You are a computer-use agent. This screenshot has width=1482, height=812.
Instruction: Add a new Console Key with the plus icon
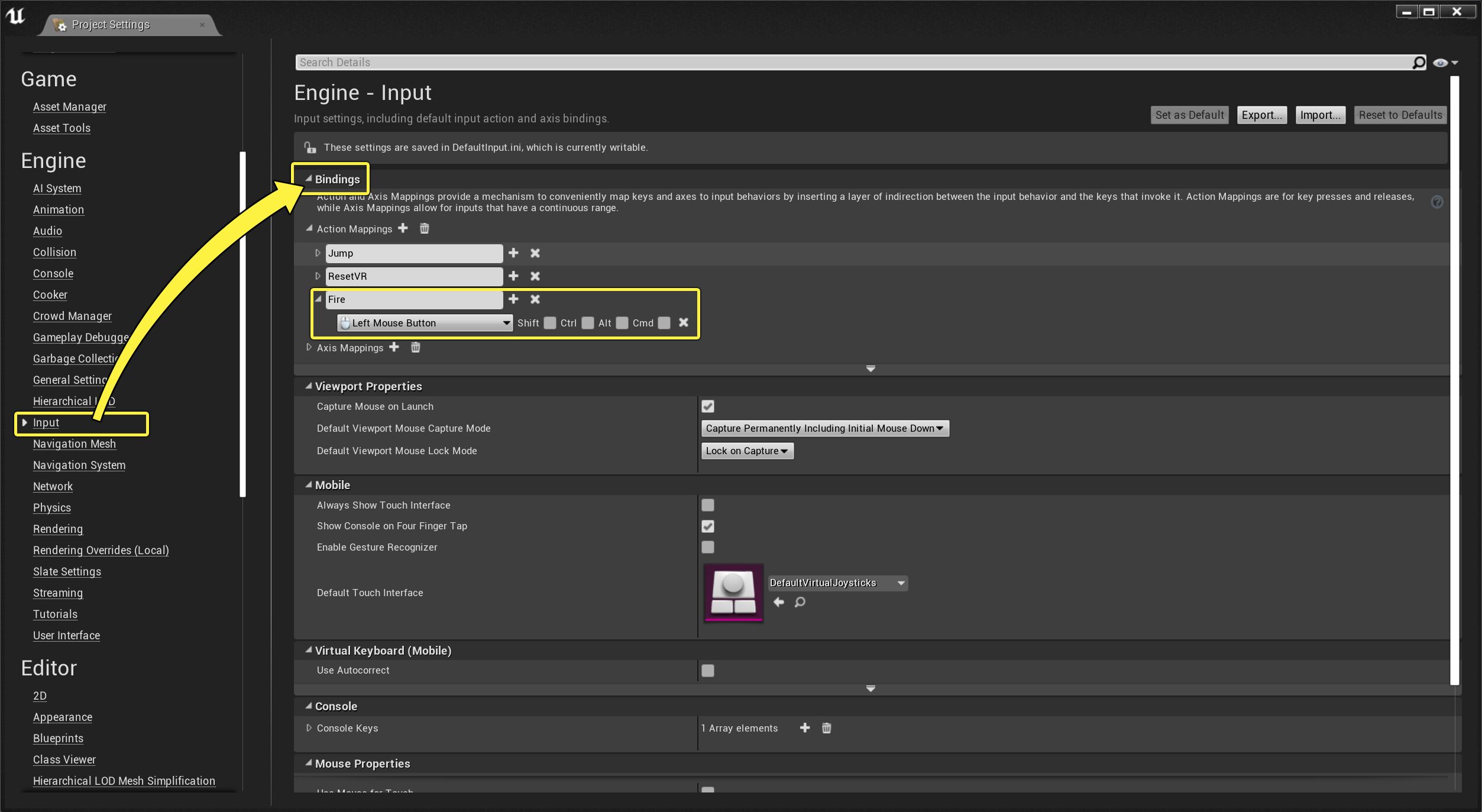pyautogui.click(x=804, y=728)
